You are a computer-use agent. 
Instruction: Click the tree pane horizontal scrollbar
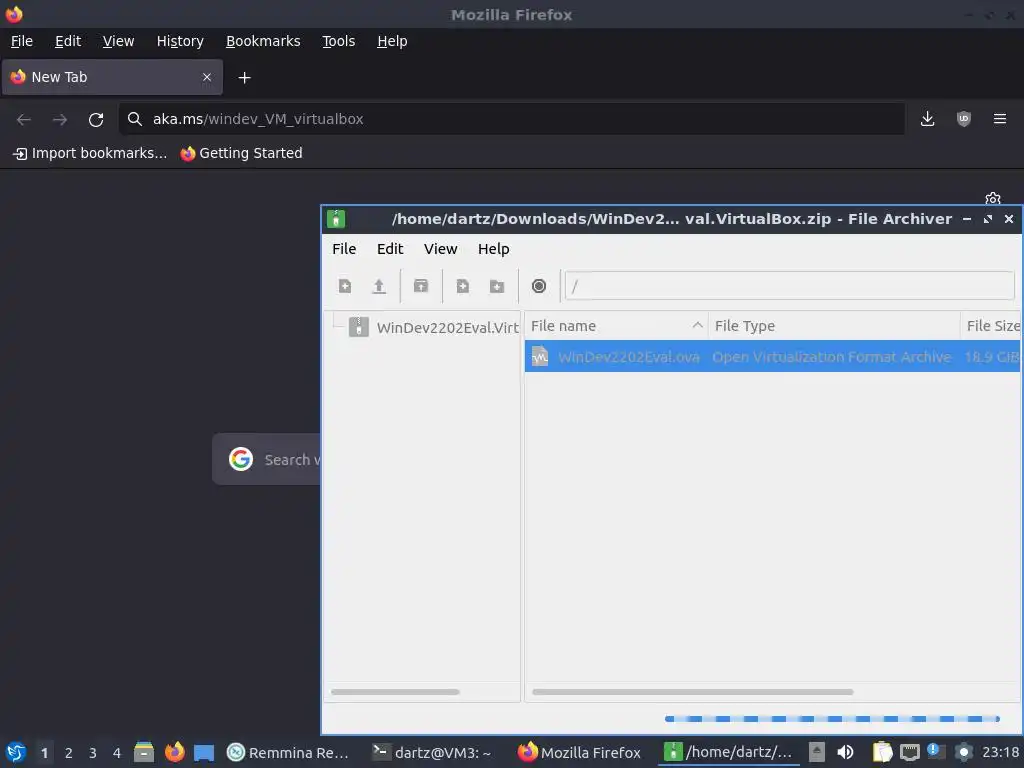[x=395, y=692]
